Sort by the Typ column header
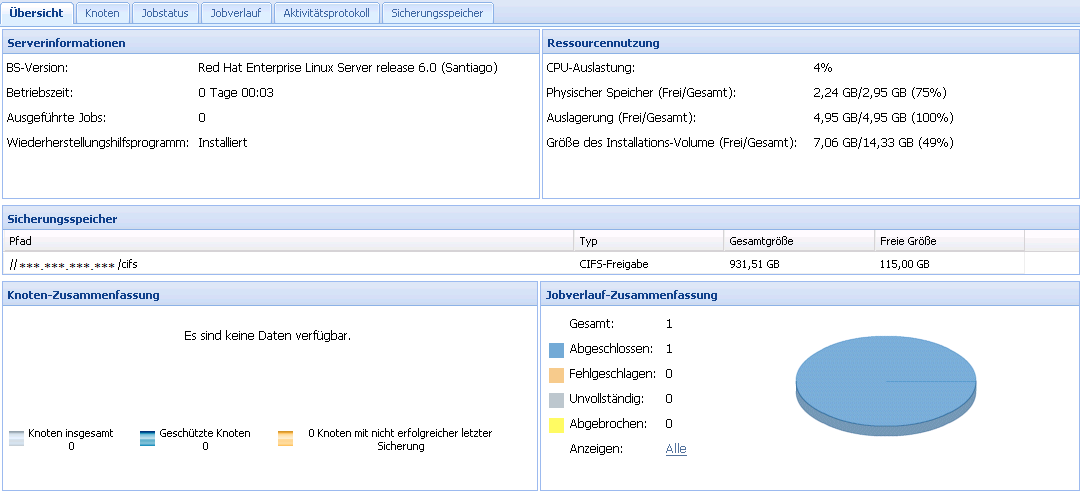The width and height of the screenshot is (1080, 497). [648, 241]
